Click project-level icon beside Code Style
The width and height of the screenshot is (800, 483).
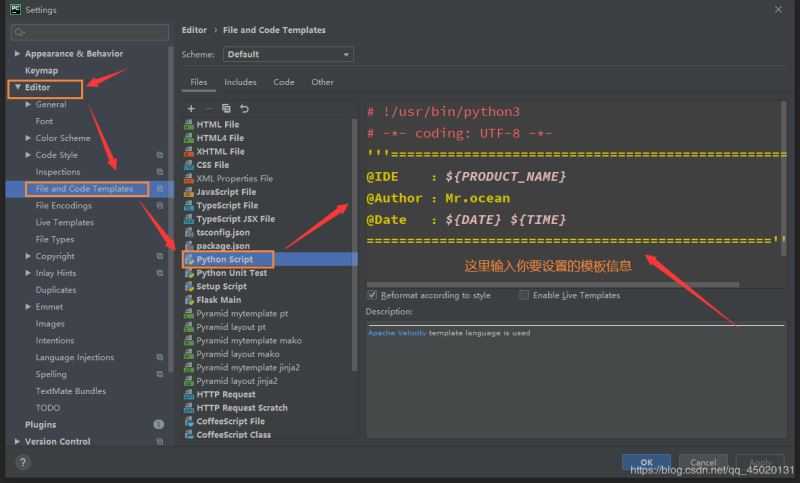pos(160,155)
